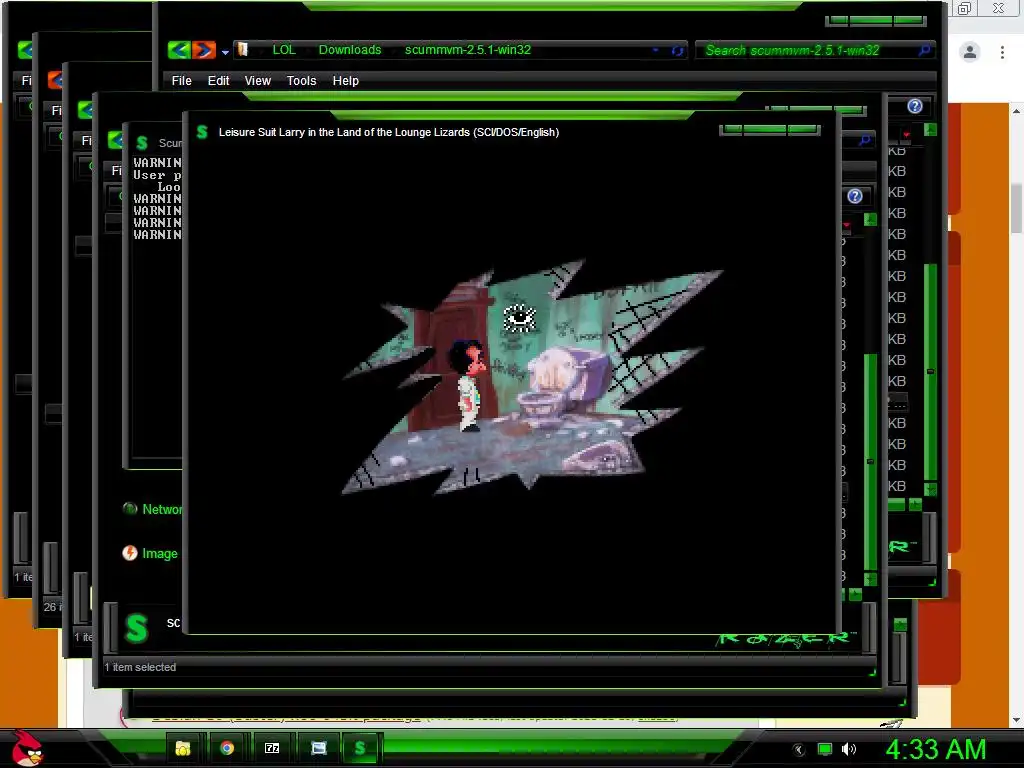Image resolution: width=1024 pixels, height=768 pixels.
Task: Open the Help menu
Action: click(x=345, y=80)
